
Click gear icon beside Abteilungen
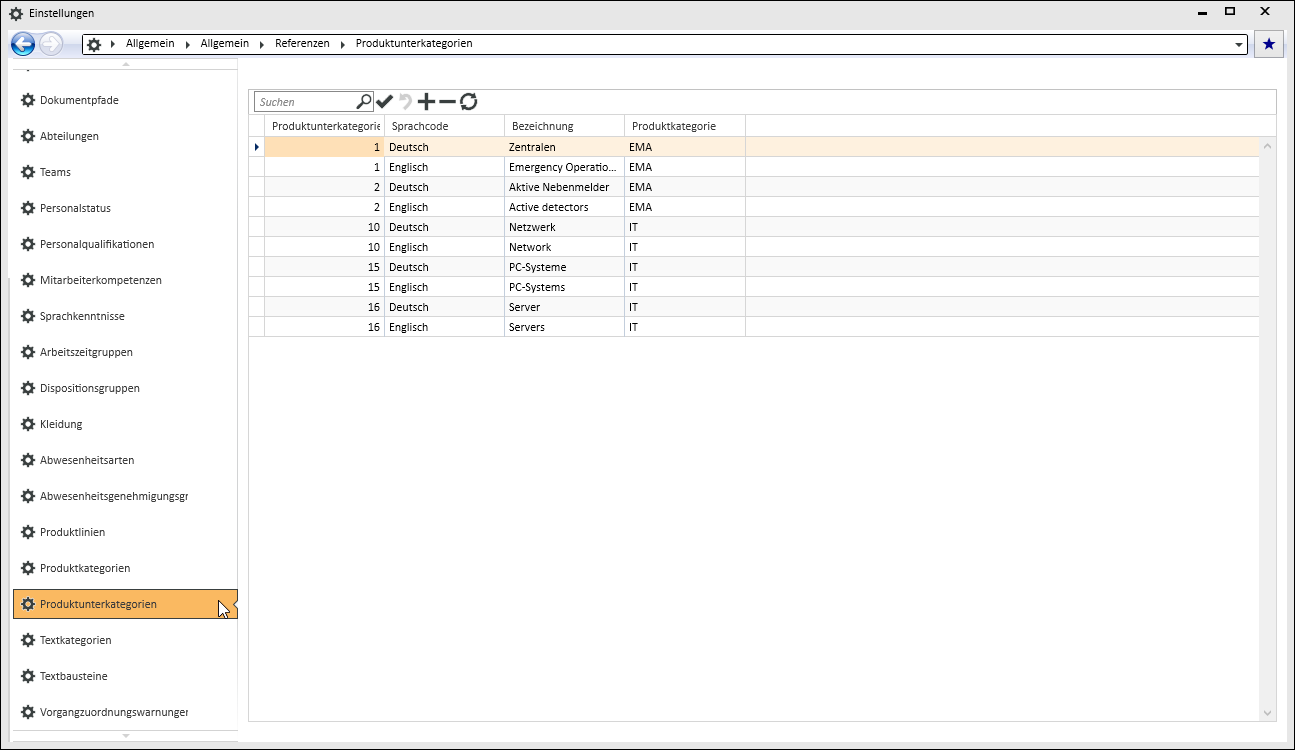pos(28,136)
